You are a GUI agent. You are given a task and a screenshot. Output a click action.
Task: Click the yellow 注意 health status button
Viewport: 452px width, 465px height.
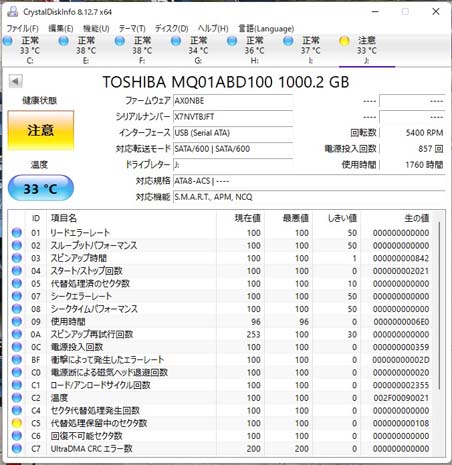click(41, 130)
